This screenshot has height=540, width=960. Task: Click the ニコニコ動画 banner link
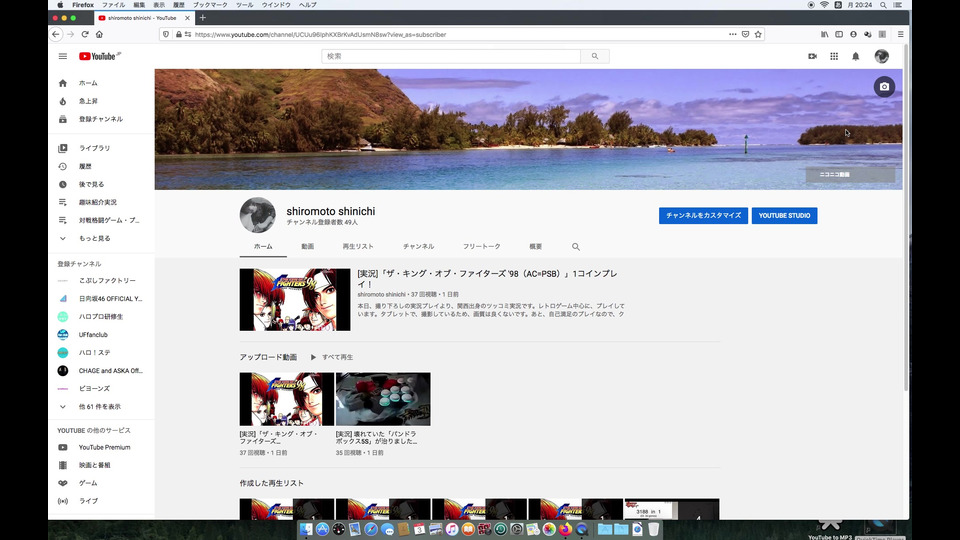point(850,174)
